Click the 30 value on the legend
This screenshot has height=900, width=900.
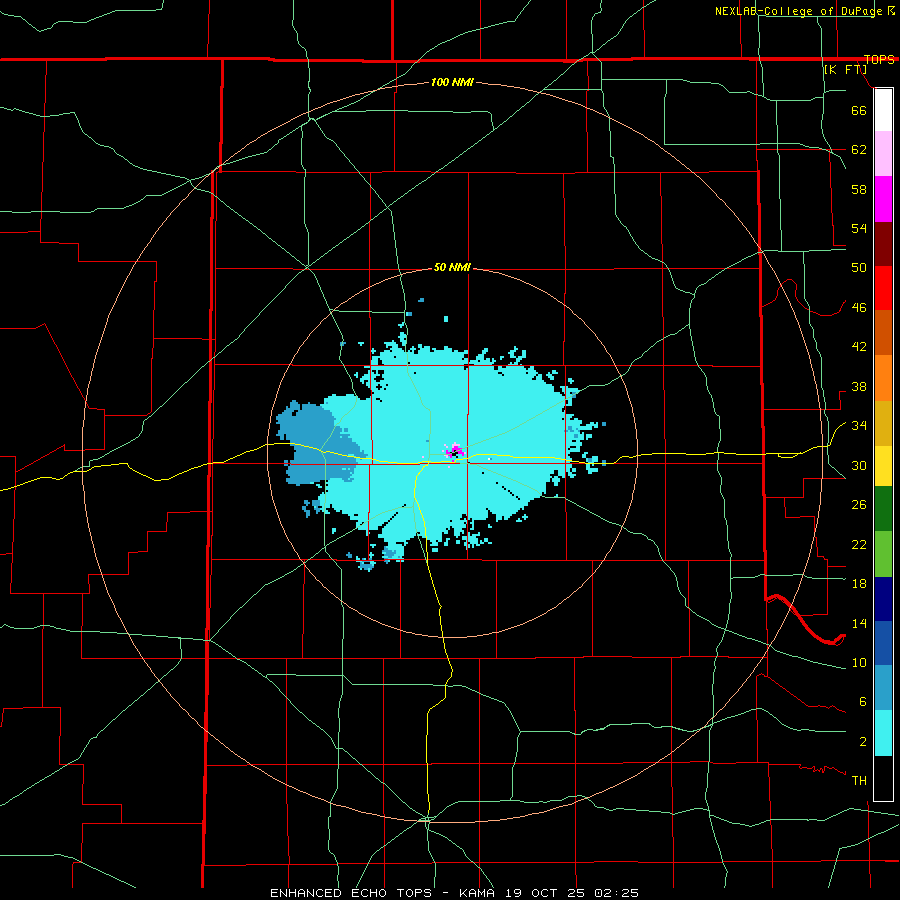click(859, 465)
